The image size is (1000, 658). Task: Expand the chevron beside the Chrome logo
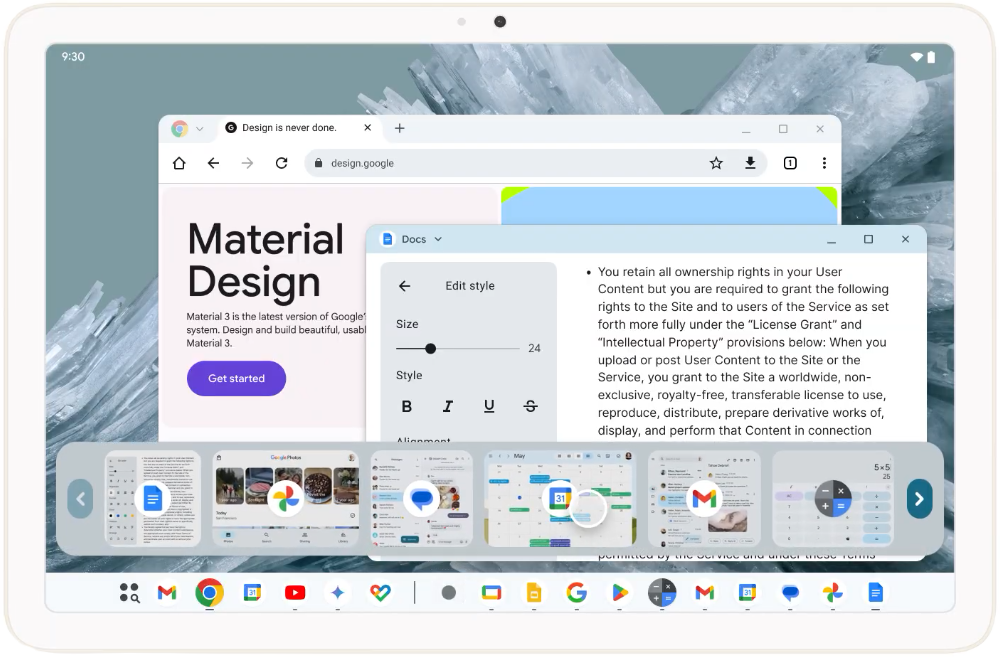click(x=200, y=129)
